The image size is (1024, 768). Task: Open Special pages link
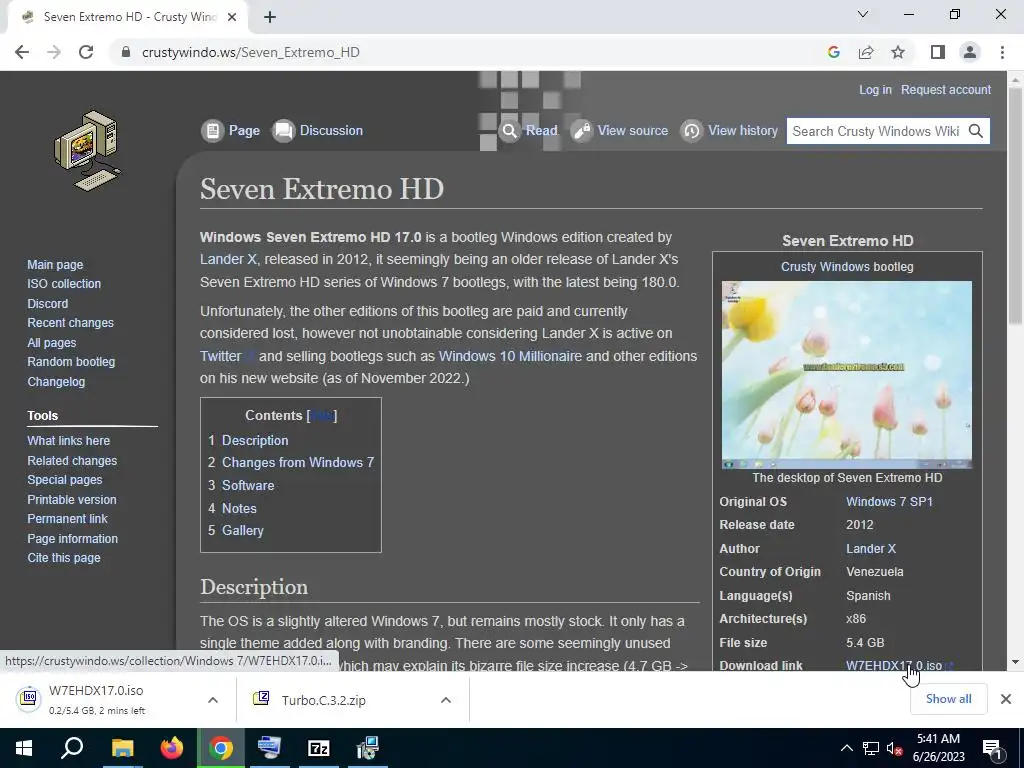pyautogui.click(x=65, y=479)
